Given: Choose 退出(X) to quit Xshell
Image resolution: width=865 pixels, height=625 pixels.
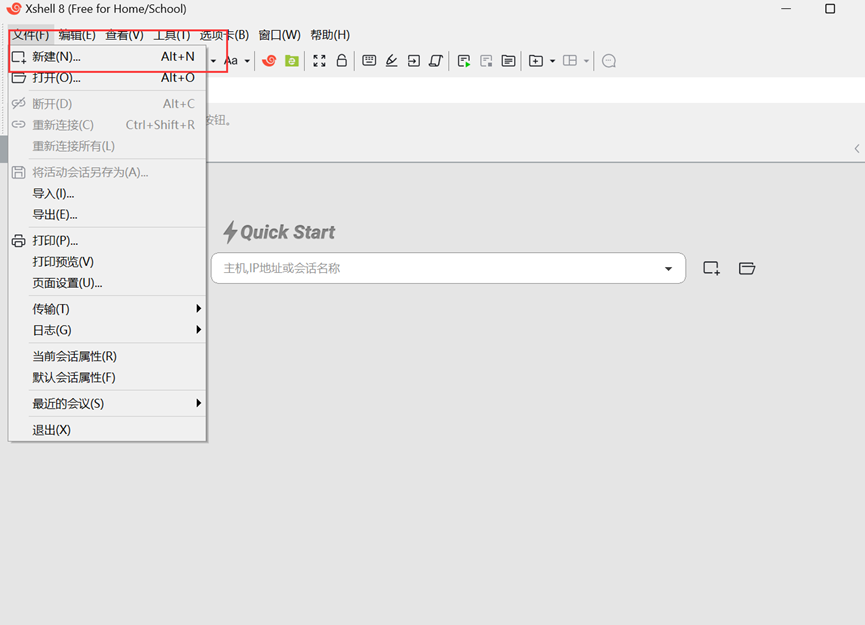Looking at the screenshot, I should [107, 430].
